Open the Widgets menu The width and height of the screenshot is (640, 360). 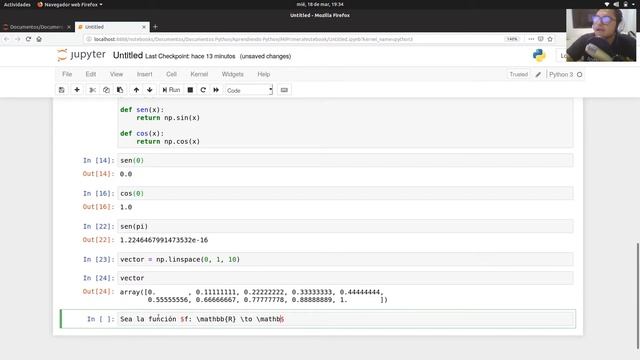click(x=233, y=74)
